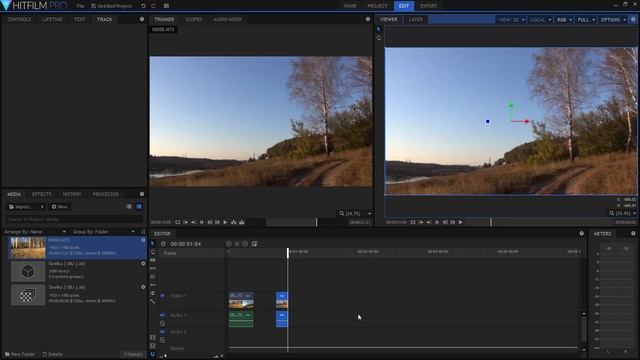Set the in point in the Viewer
640x360 pixels.
421,222
